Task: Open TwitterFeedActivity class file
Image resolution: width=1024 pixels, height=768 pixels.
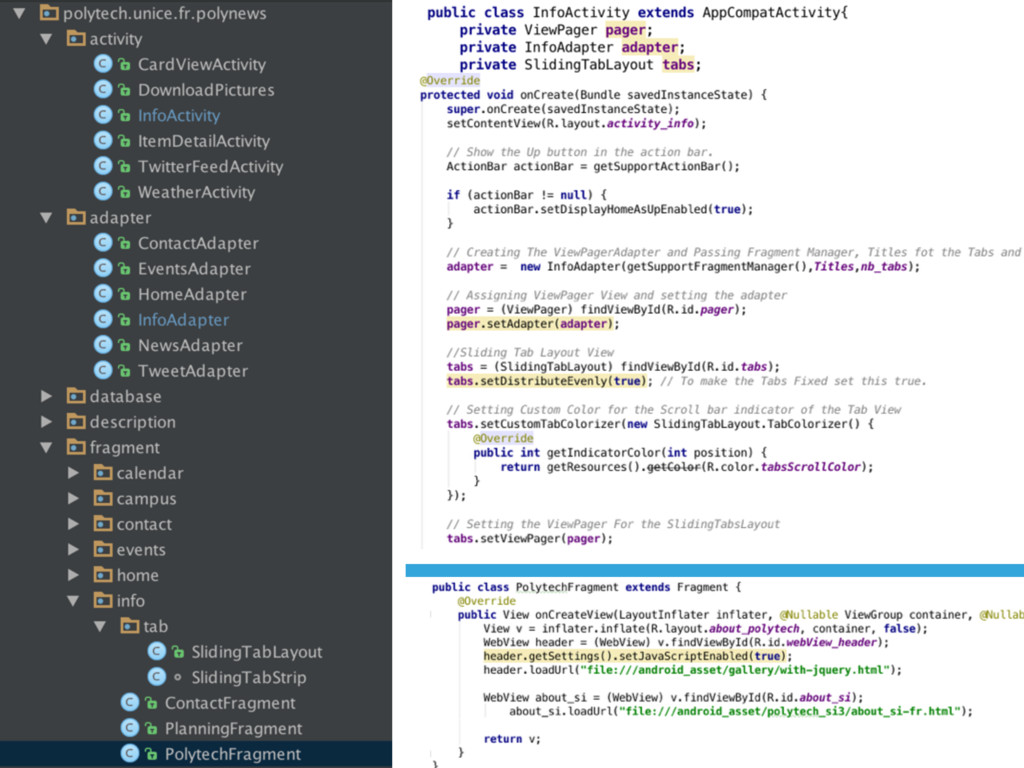Action: point(210,166)
